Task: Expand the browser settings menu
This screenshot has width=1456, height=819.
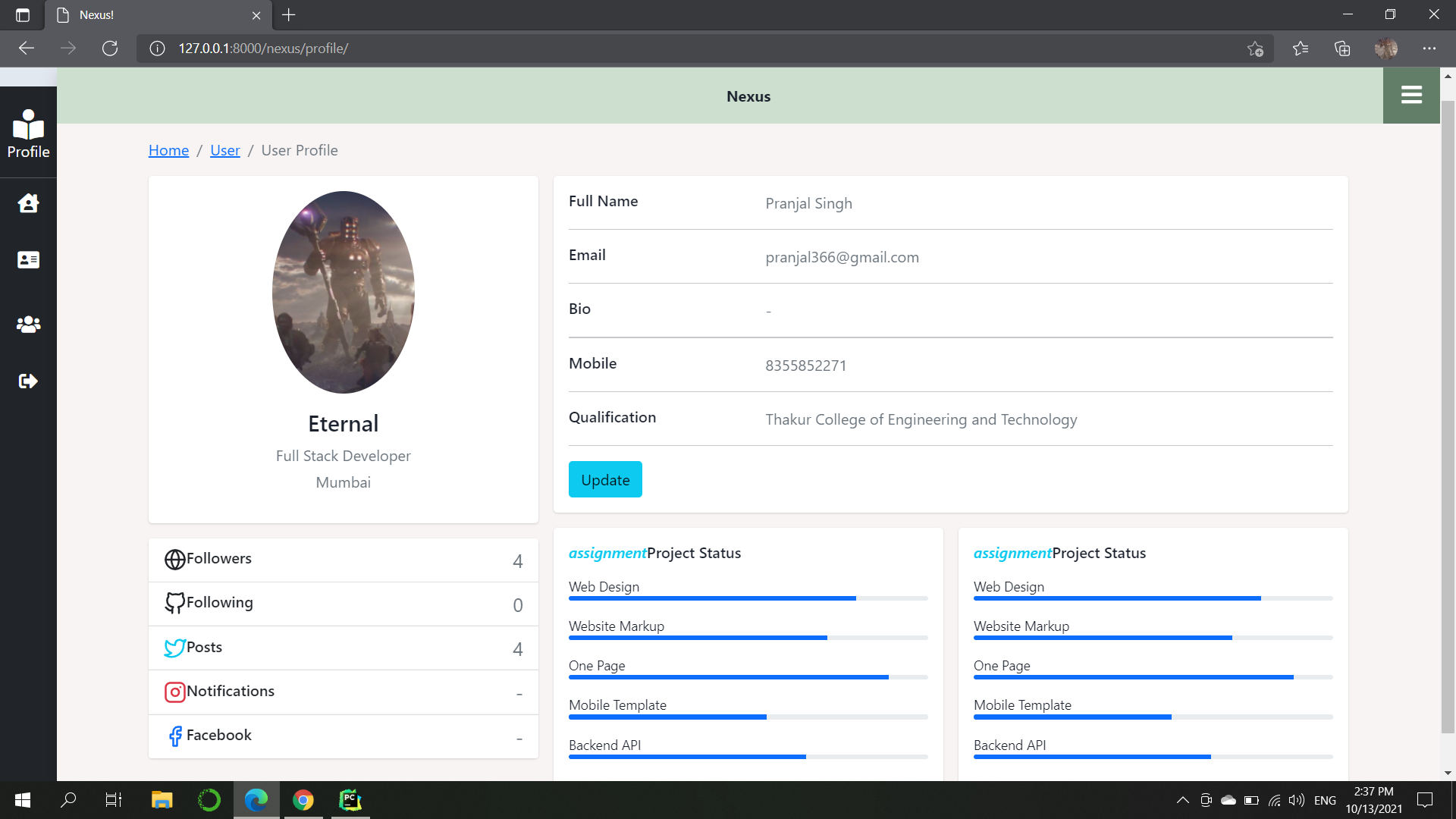Action: [x=1430, y=49]
